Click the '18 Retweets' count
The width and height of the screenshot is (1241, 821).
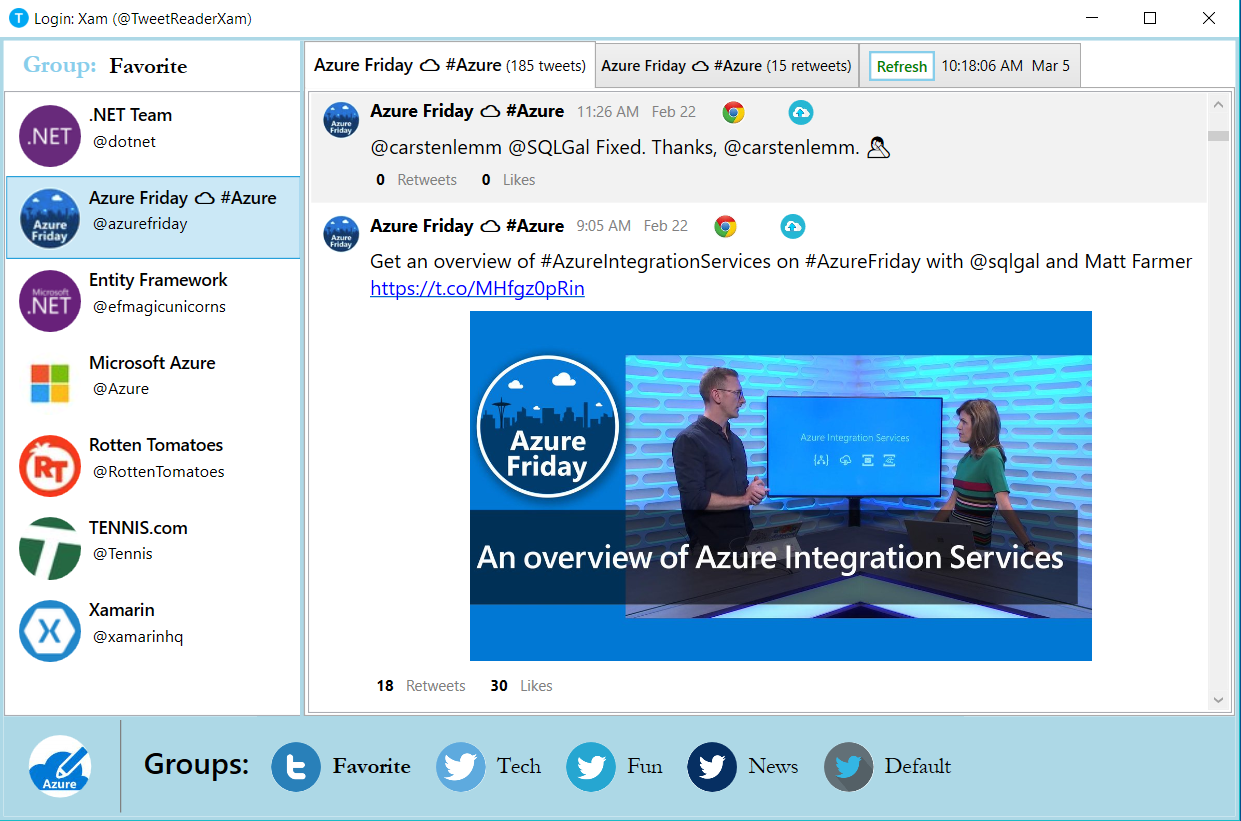point(421,686)
